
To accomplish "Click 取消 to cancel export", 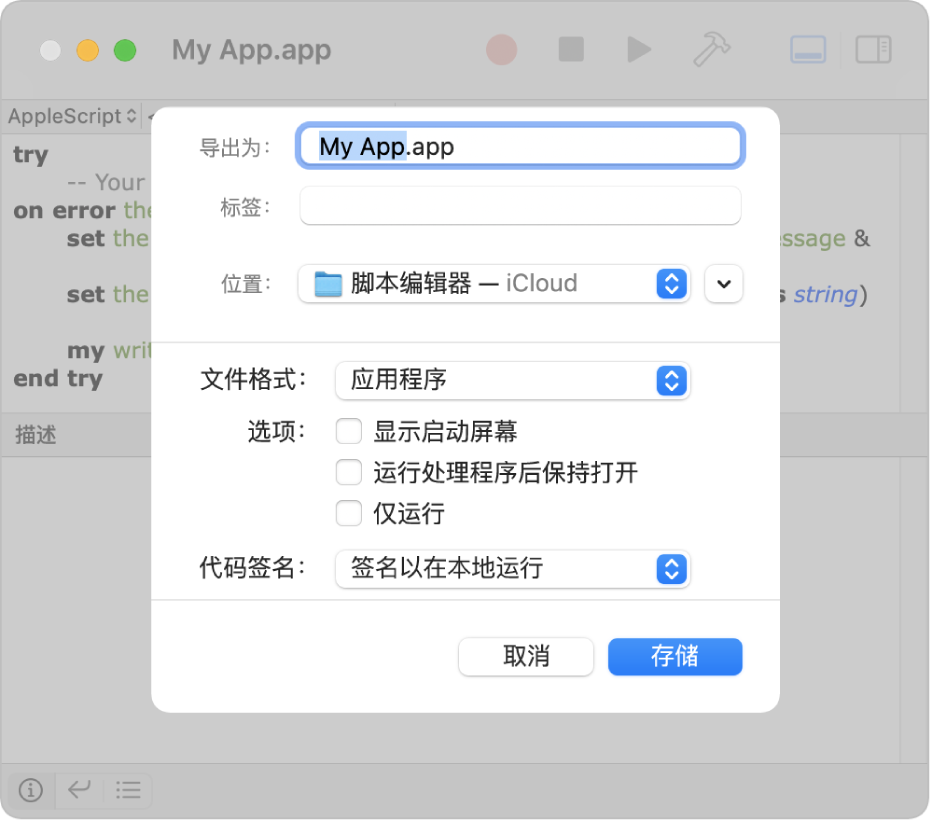I will (x=526, y=657).
